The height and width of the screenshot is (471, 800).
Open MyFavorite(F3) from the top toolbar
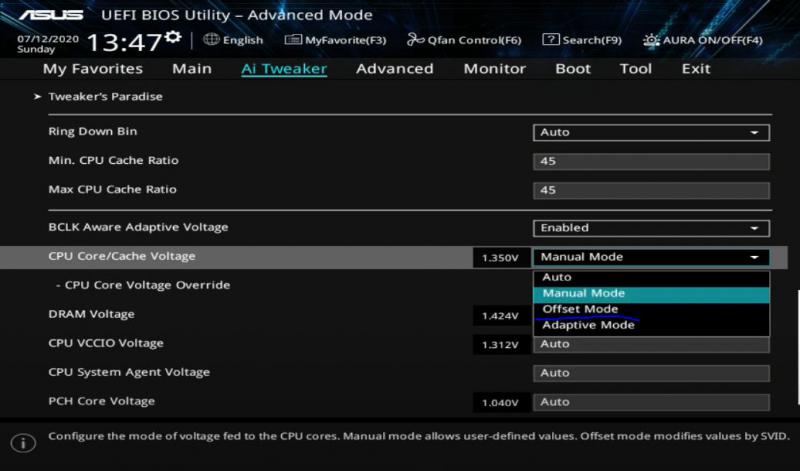pyautogui.click(x=336, y=40)
